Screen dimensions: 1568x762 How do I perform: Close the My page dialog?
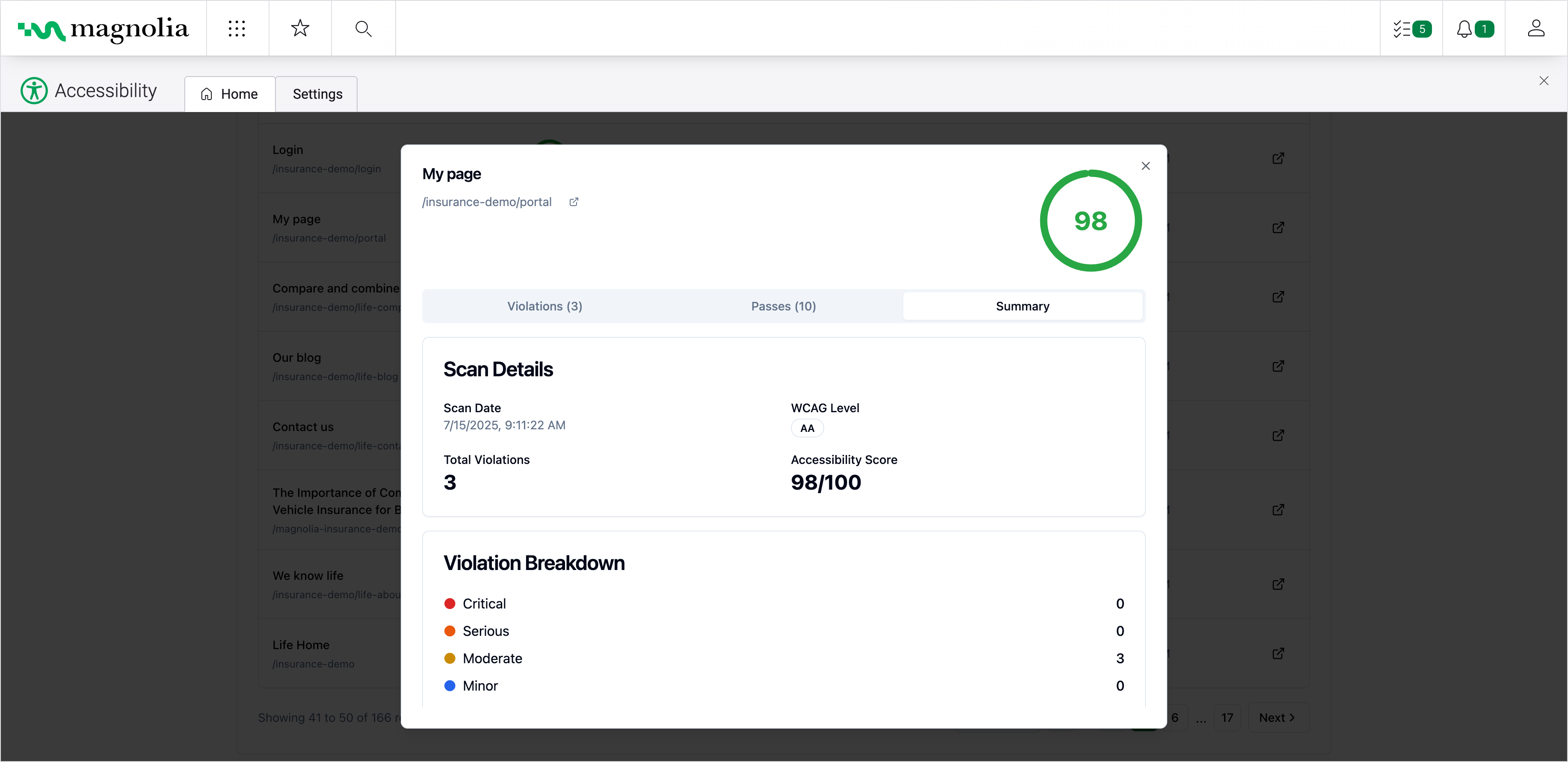click(x=1145, y=166)
